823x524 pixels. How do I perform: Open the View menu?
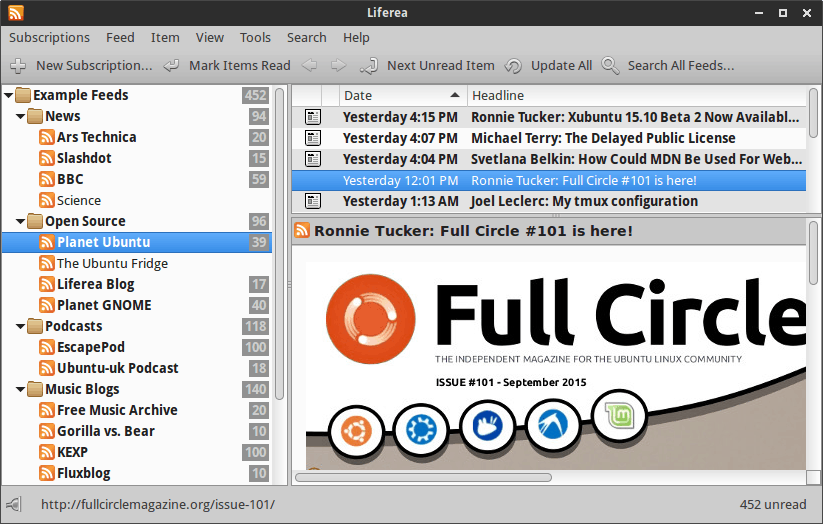[210, 38]
